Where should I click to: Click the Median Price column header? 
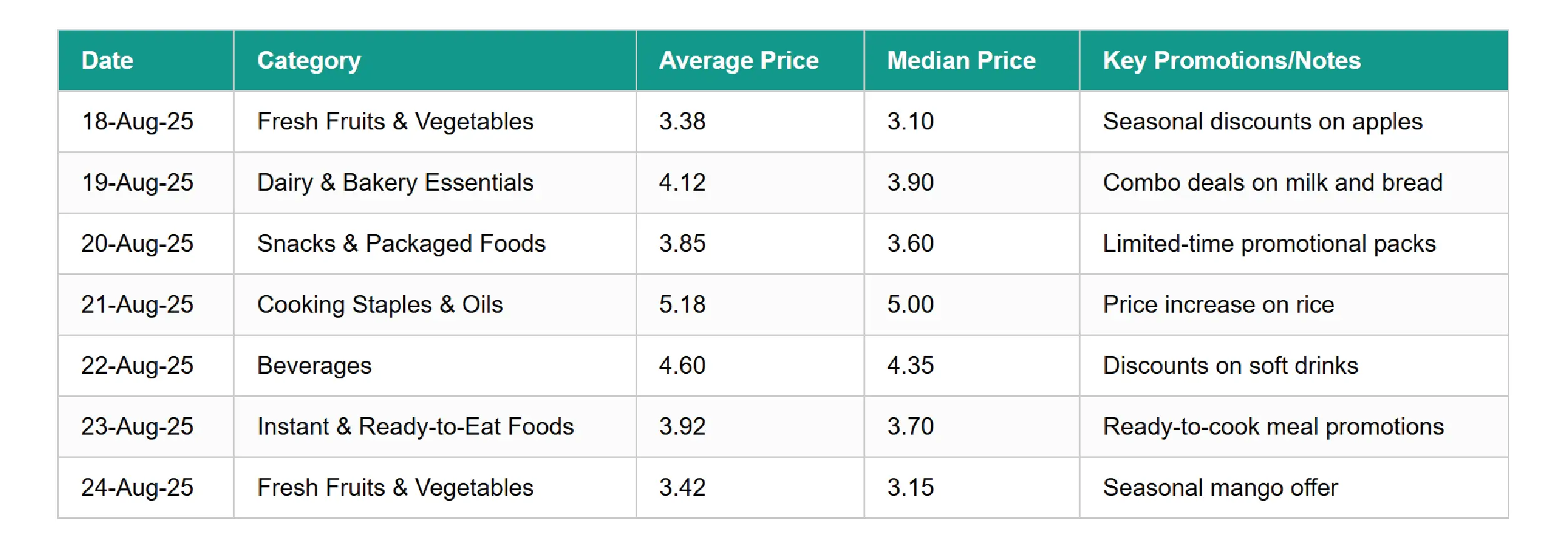point(961,61)
